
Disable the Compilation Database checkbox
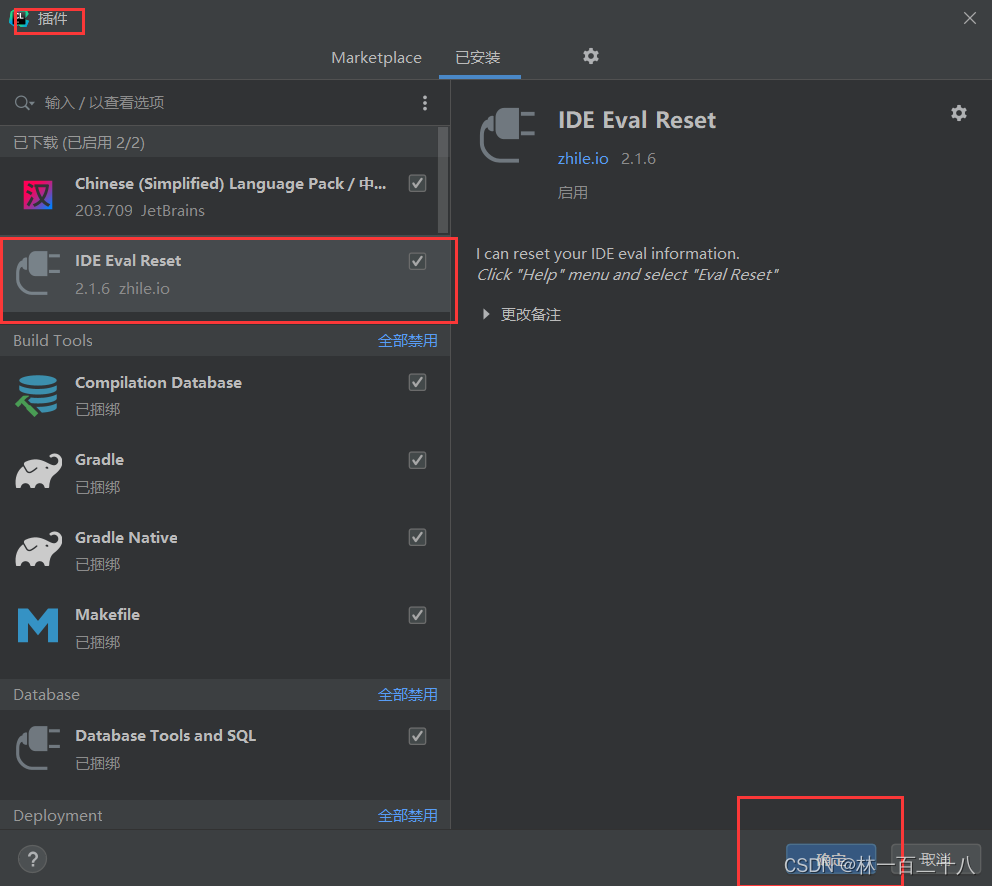(x=417, y=382)
